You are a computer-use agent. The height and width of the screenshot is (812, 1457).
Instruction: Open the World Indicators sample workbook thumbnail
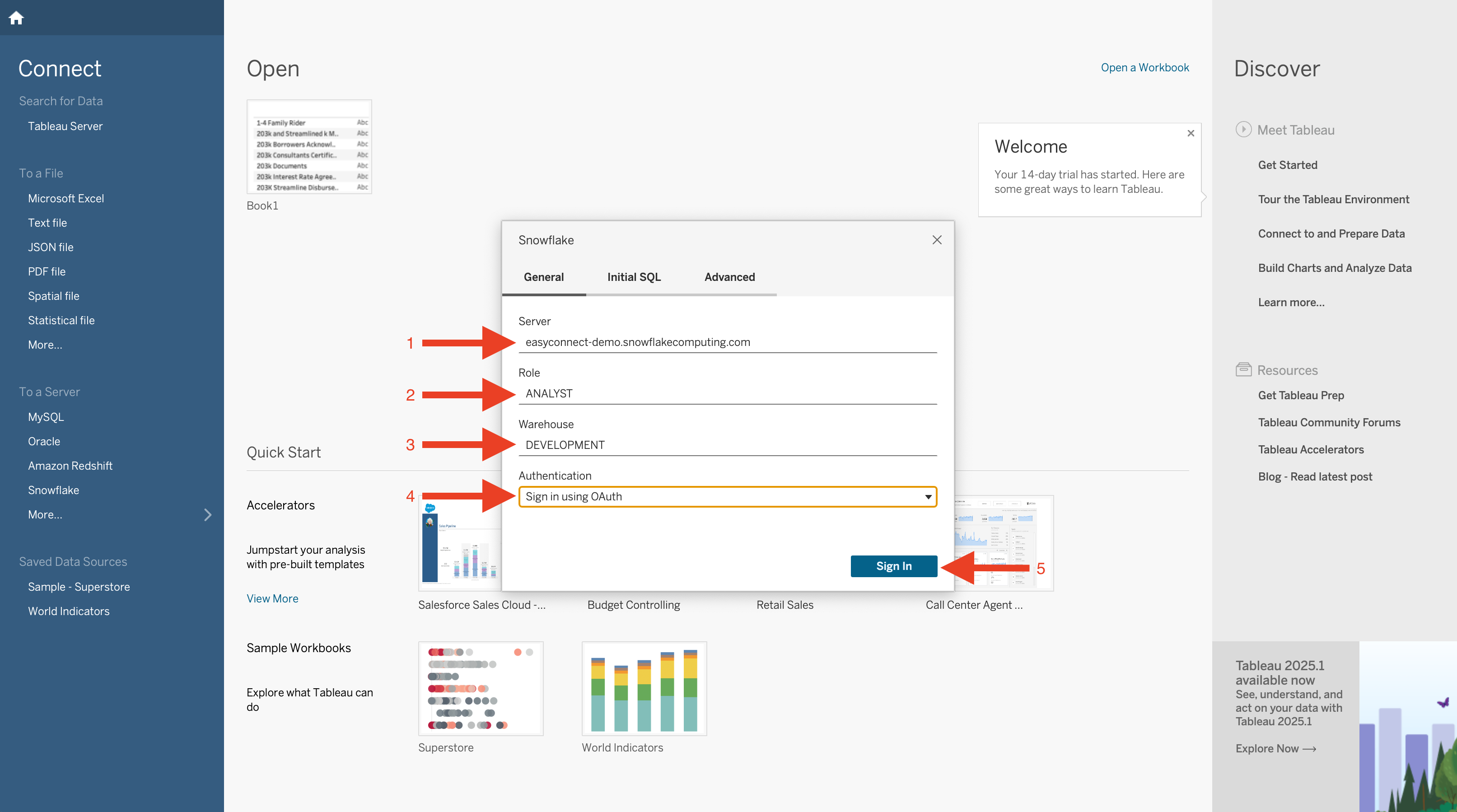[x=644, y=688]
